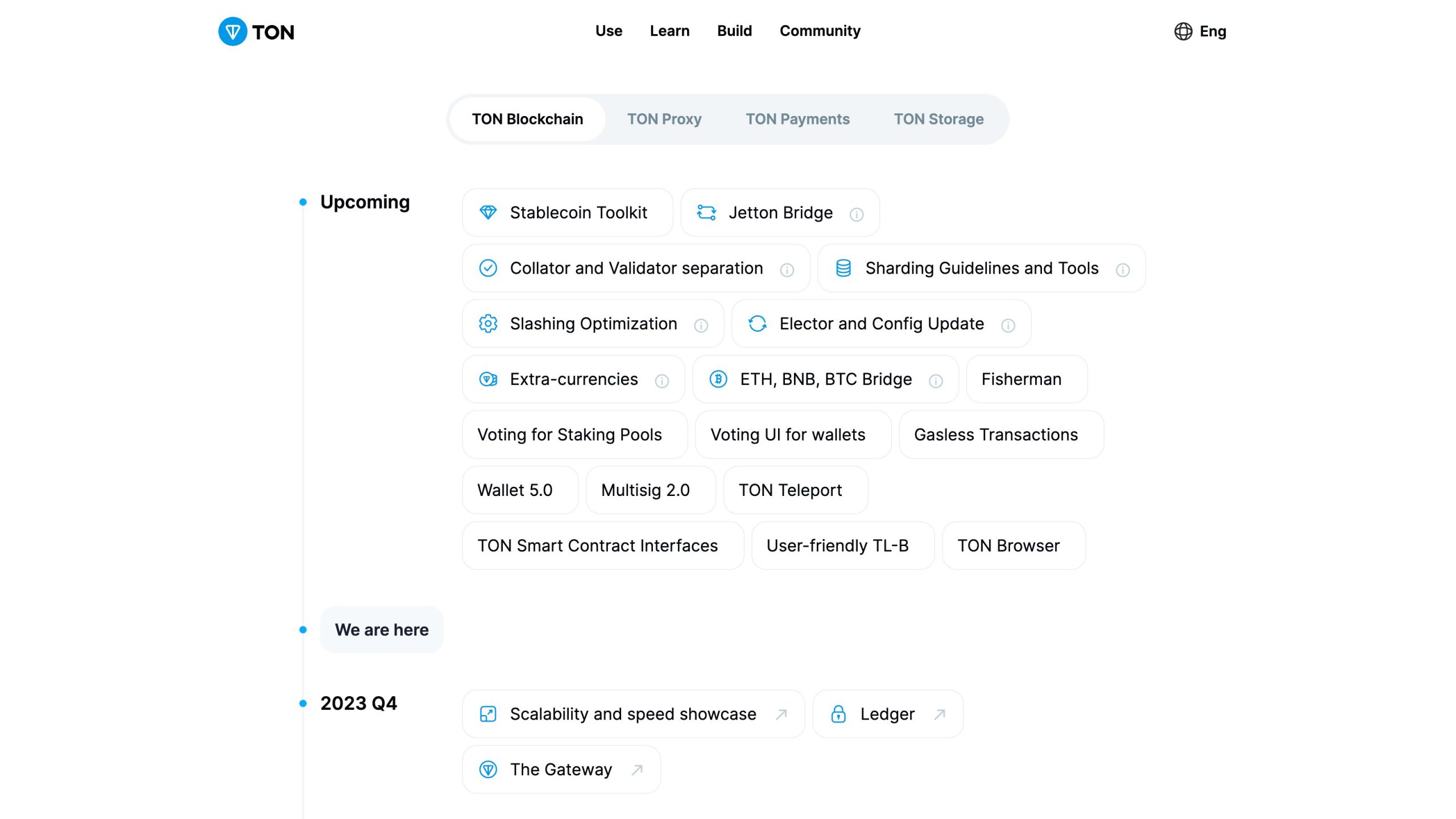Click the Jetton Bridge info icon
The image size is (1456, 819).
tap(857, 214)
